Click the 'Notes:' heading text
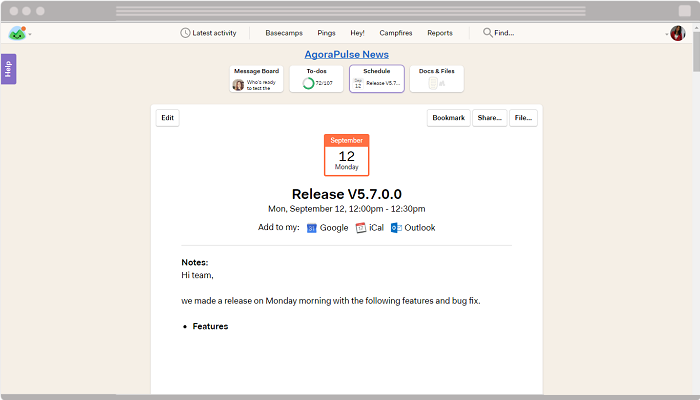 click(195, 262)
